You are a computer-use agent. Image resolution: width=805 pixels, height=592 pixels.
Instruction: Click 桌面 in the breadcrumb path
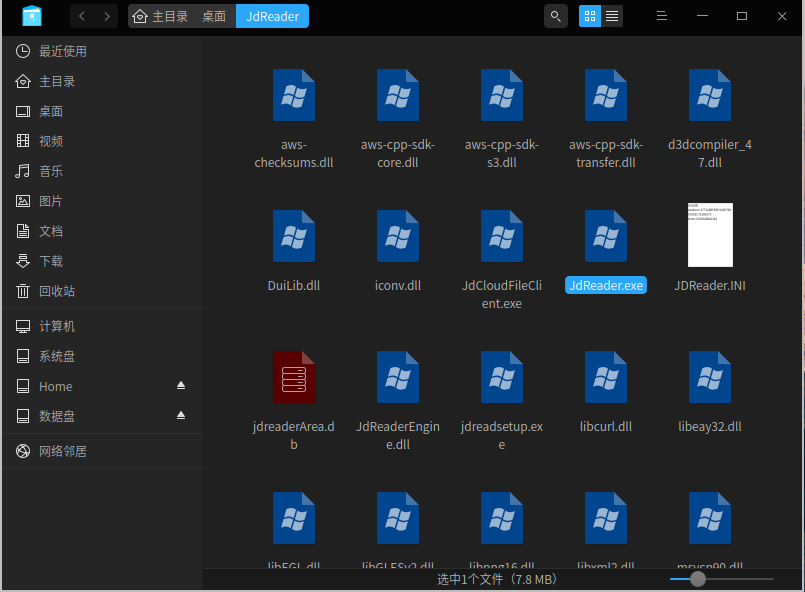point(214,16)
